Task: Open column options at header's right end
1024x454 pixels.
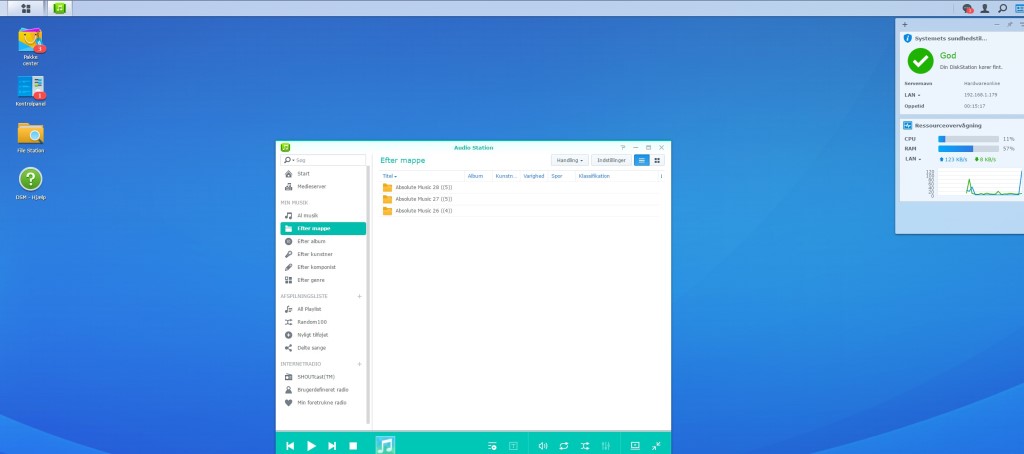Action: pyautogui.click(x=662, y=176)
